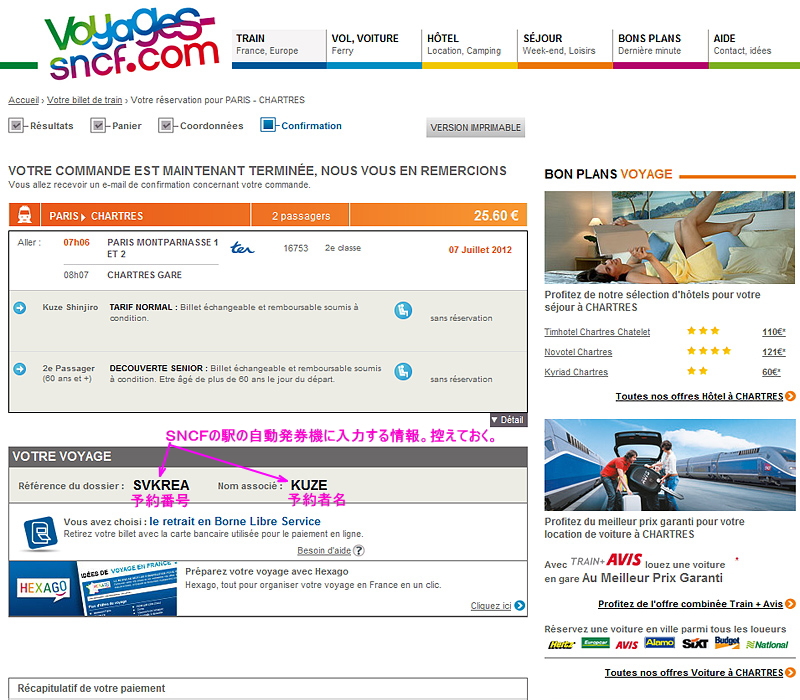
Task: Click the VERSION IMPRIMABLE button
Action: click(x=476, y=128)
